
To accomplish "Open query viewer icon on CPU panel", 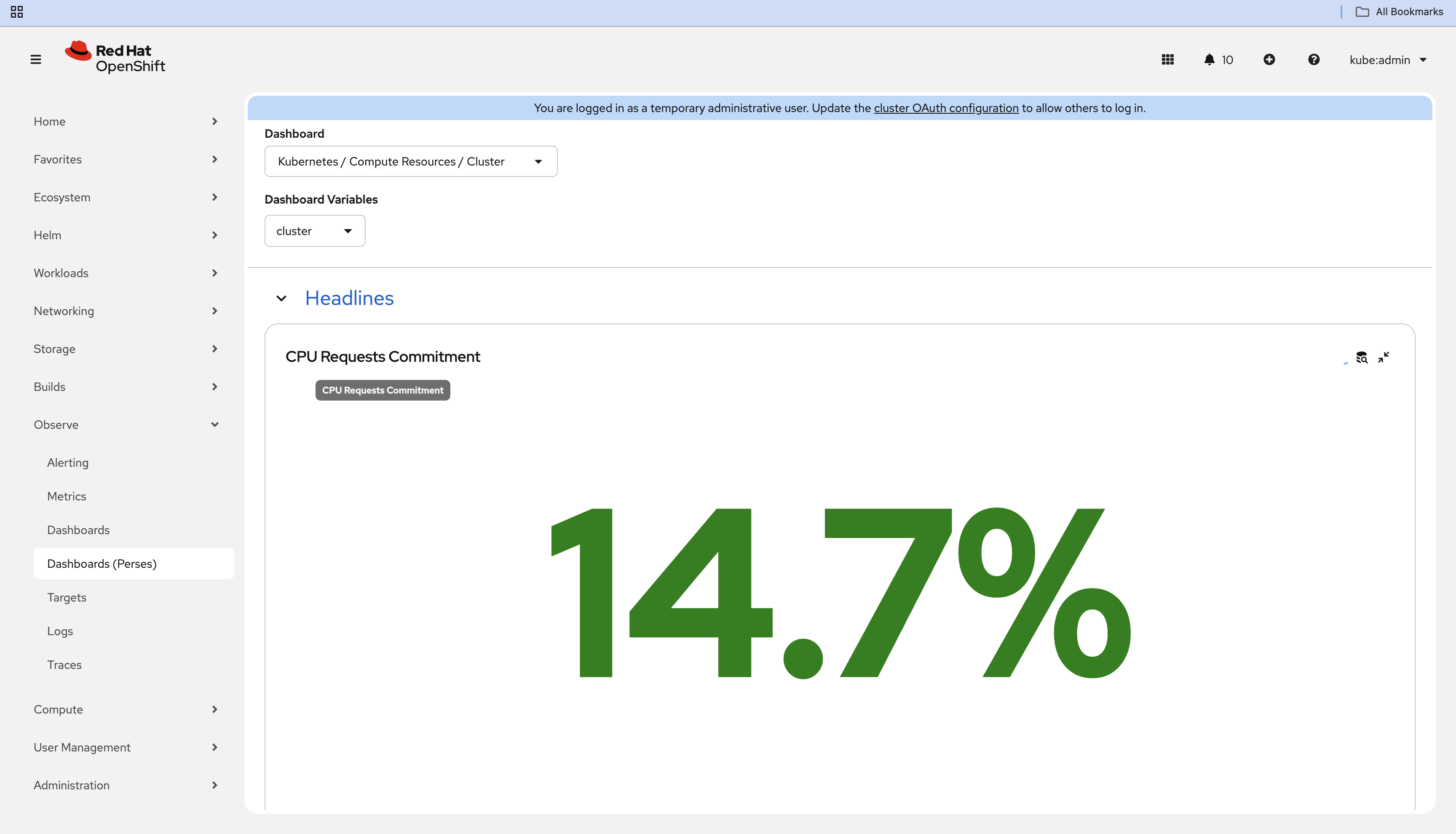I will (1362, 358).
